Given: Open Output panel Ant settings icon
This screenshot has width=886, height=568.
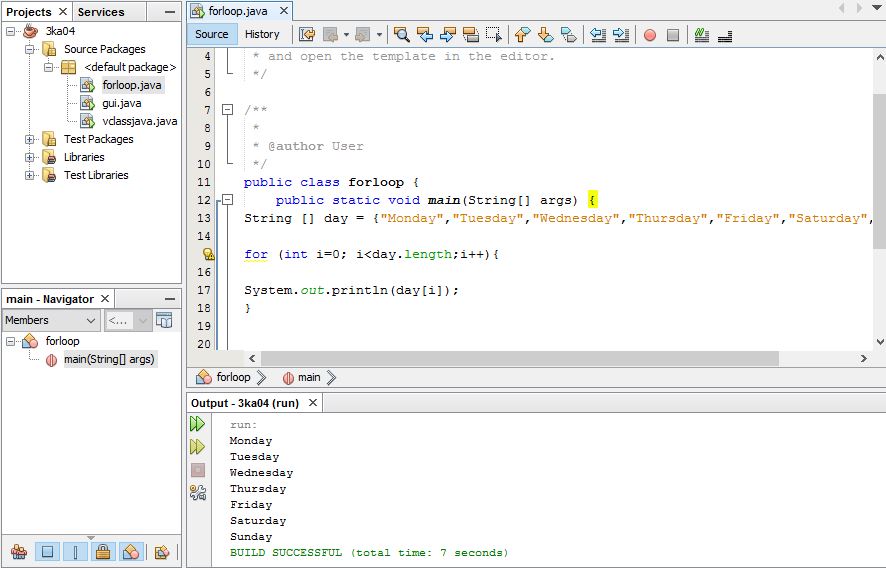Looking at the screenshot, I should (x=198, y=493).
